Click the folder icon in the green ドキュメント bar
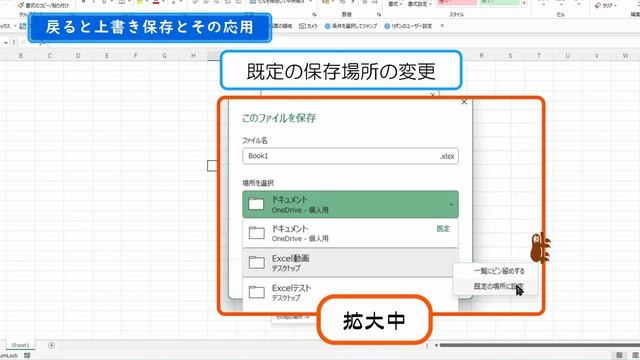The width and height of the screenshot is (640, 360). [x=256, y=204]
